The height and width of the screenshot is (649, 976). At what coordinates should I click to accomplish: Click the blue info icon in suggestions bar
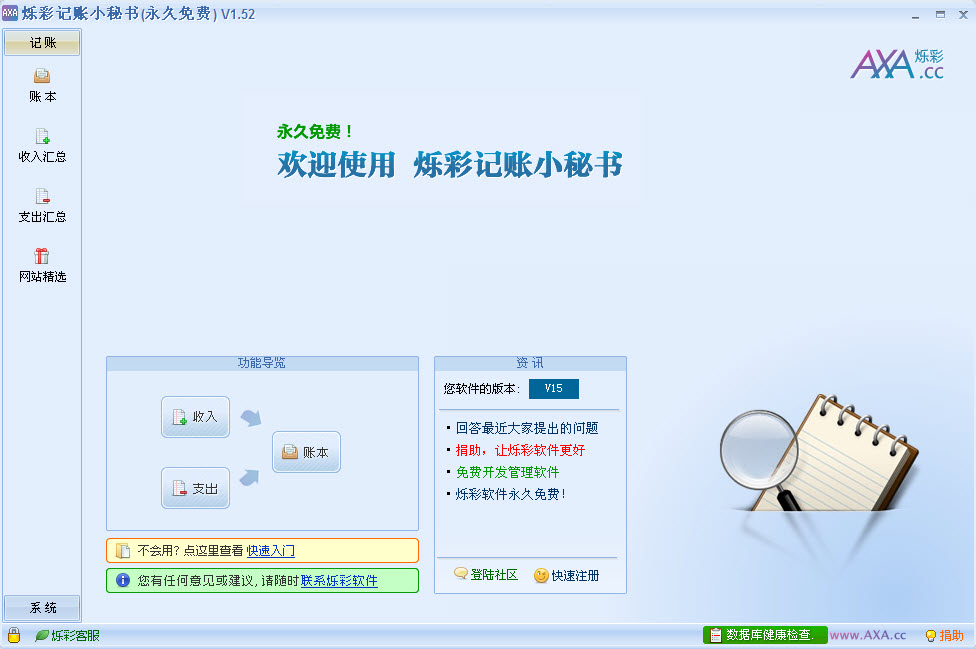click(x=123, y=580)
